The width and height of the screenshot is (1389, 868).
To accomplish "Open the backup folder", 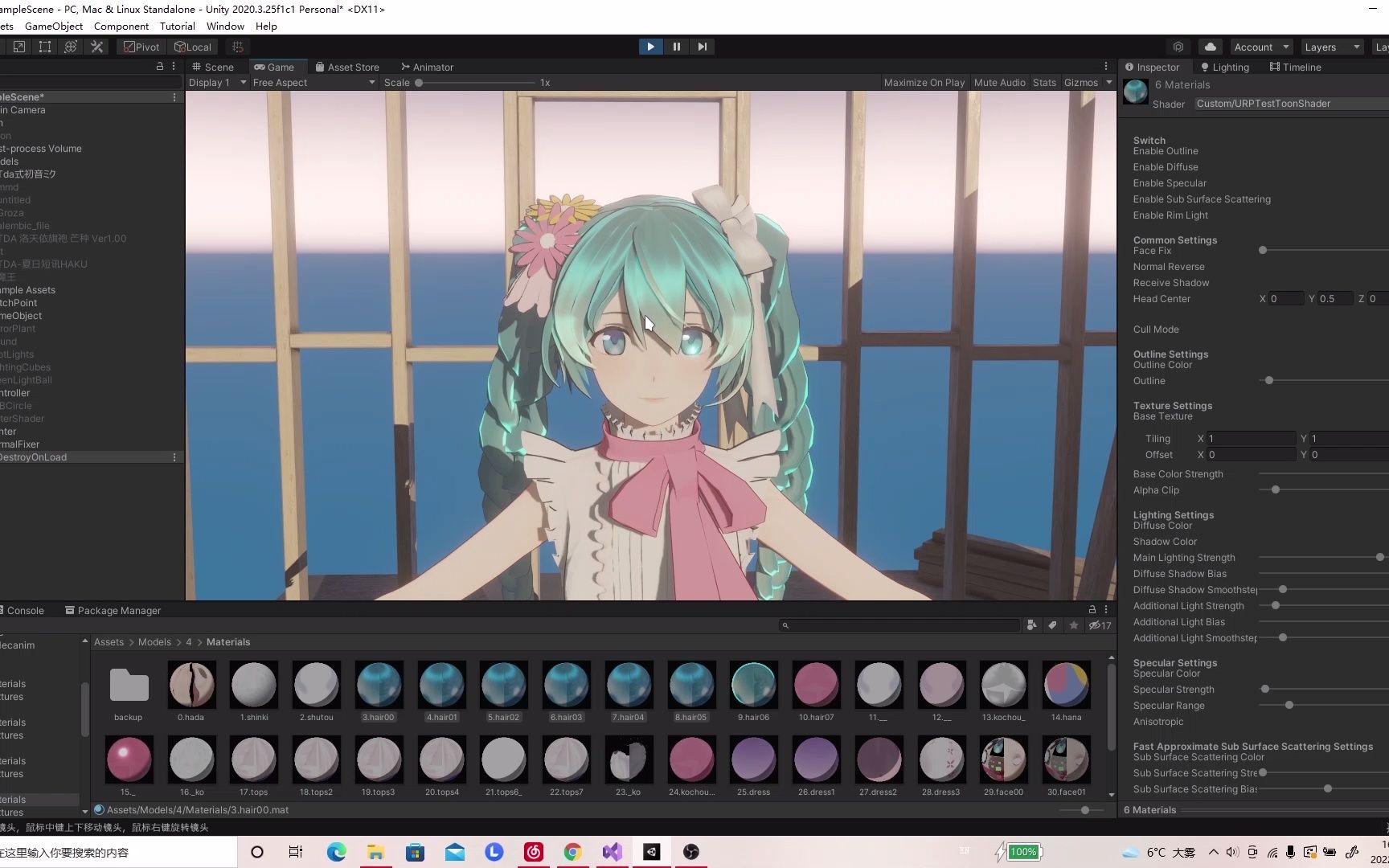I will click(x=129, y=684).
